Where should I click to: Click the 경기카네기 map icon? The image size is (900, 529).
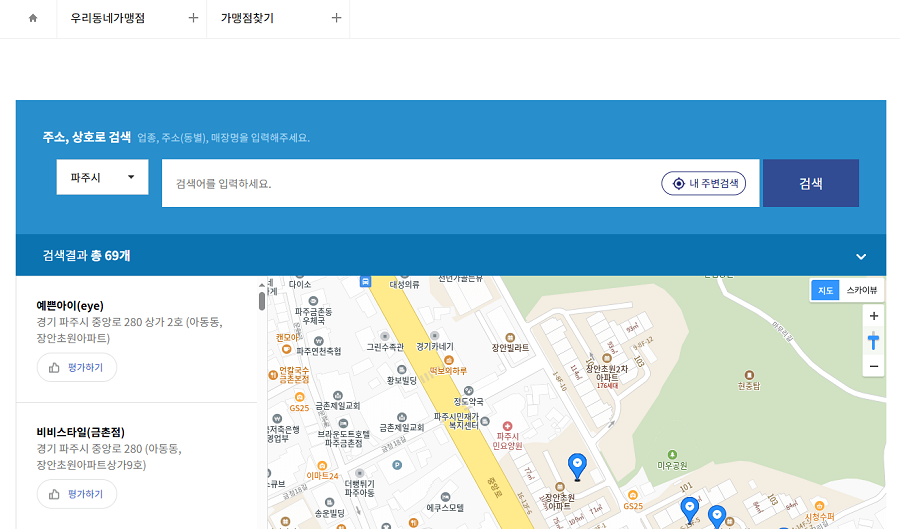[435, 336]
